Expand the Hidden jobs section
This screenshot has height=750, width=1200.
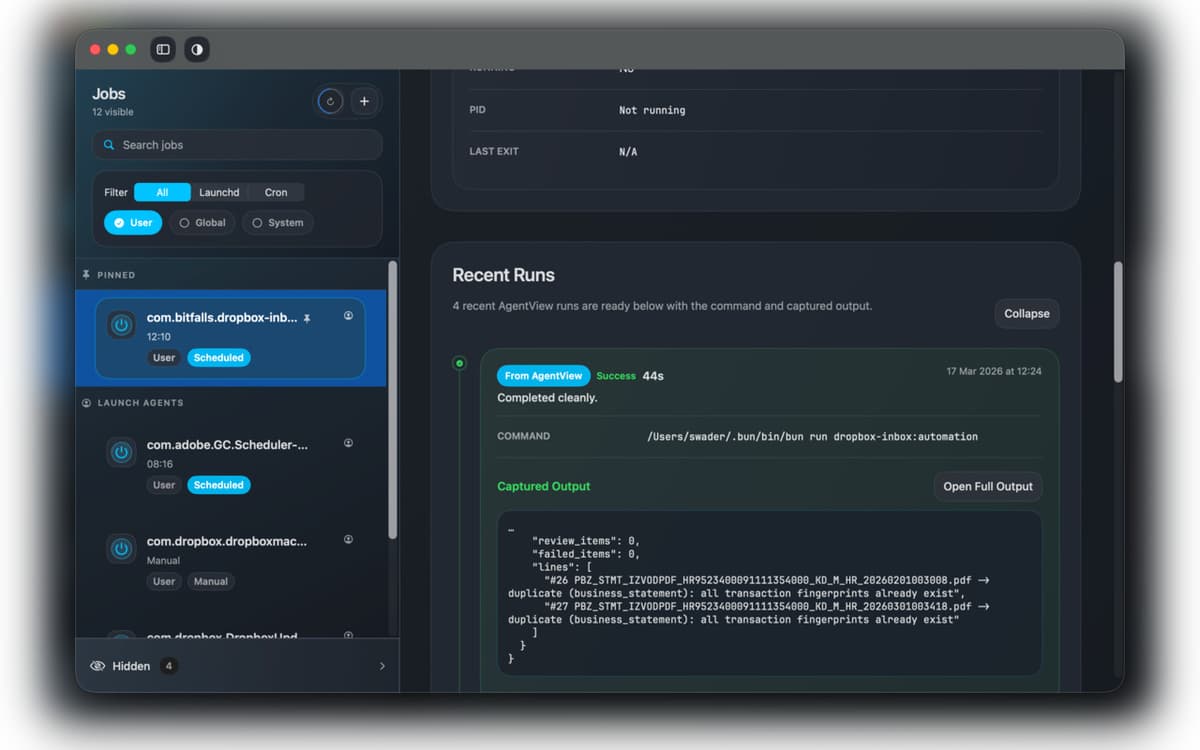coord(238,666)
